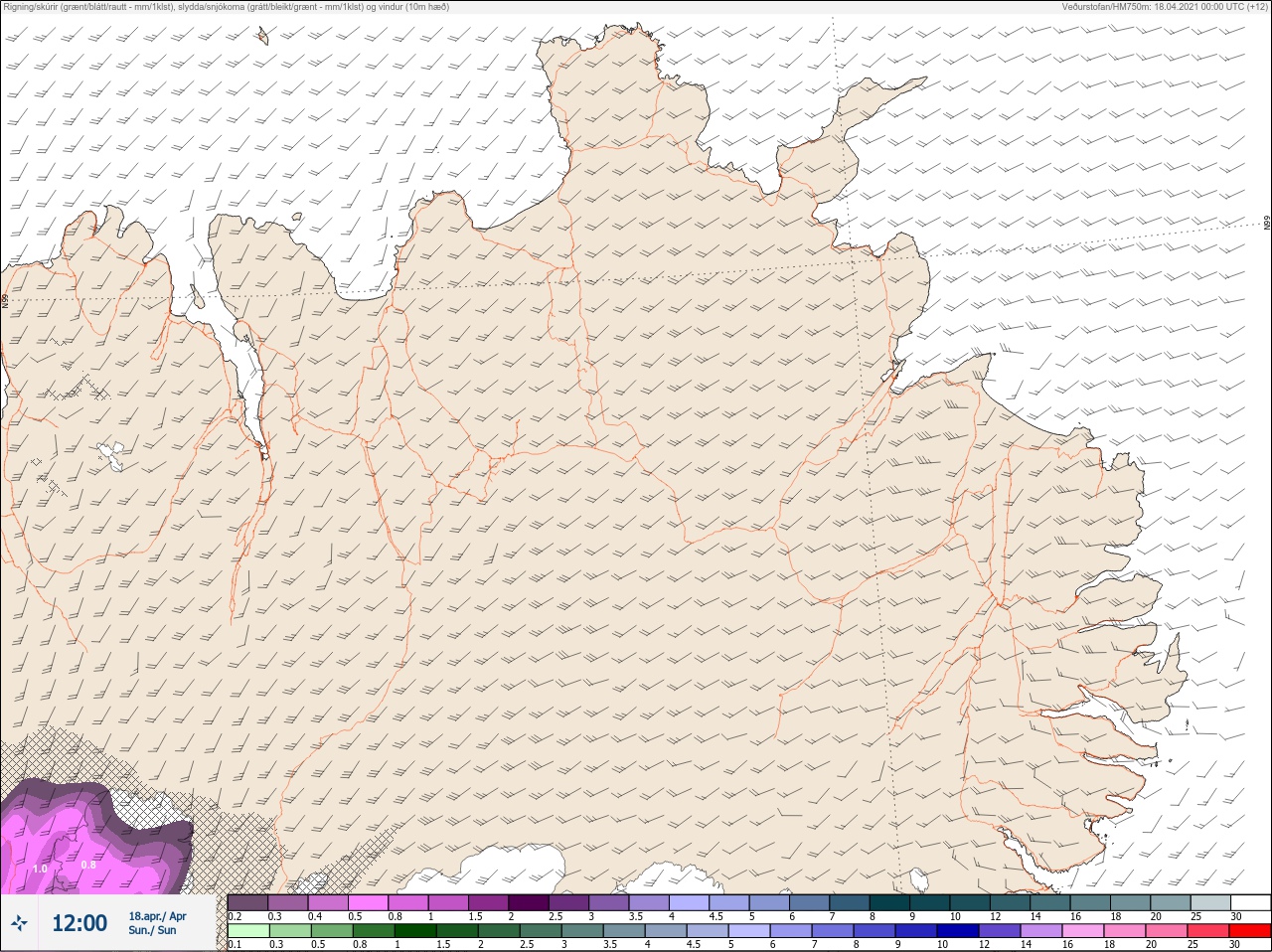Click the '0.8' precipitation value on the pink area
This screenshot has height=952, width=1272.
pyautogui.click(x=88, y=865)
